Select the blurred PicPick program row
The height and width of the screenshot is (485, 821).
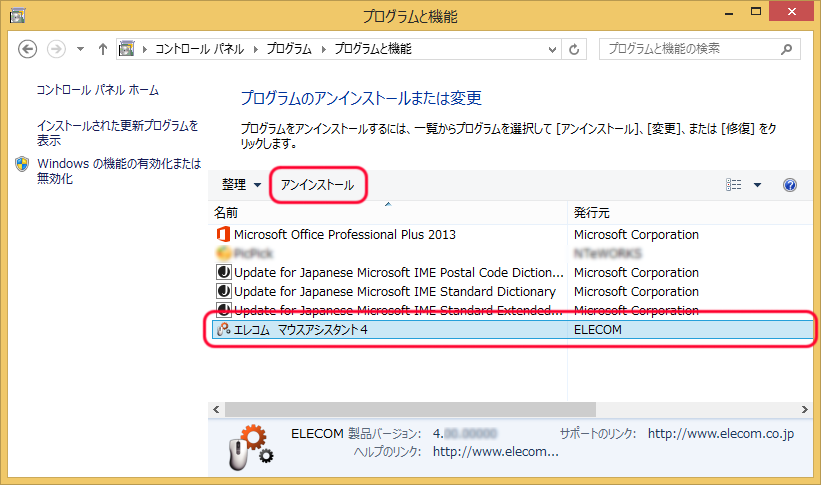point(511,253)
